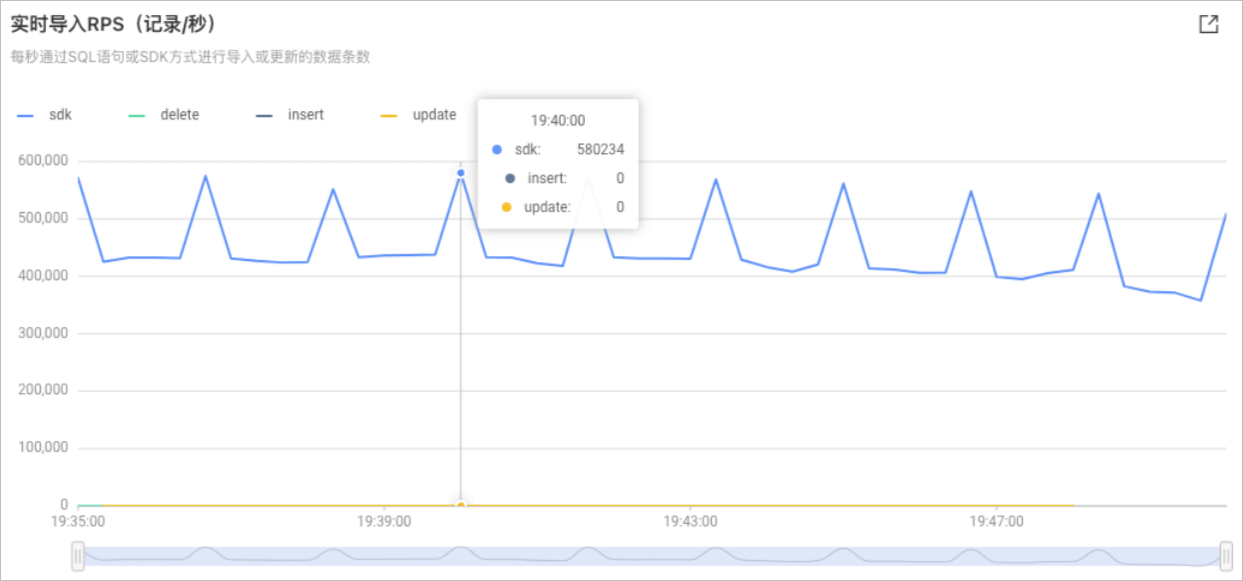
Task: Click the sdk data point at 19:40:00
Action: click(x=461, y=173)
